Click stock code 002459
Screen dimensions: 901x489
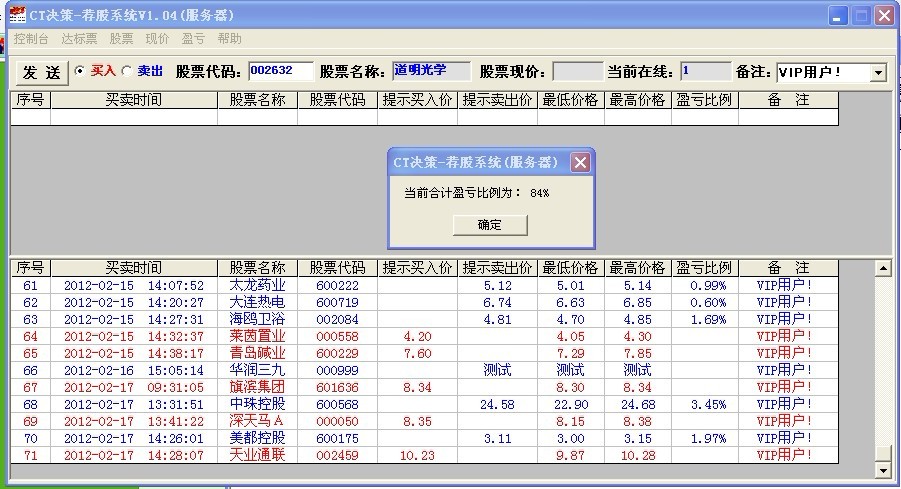click(337, 456)
